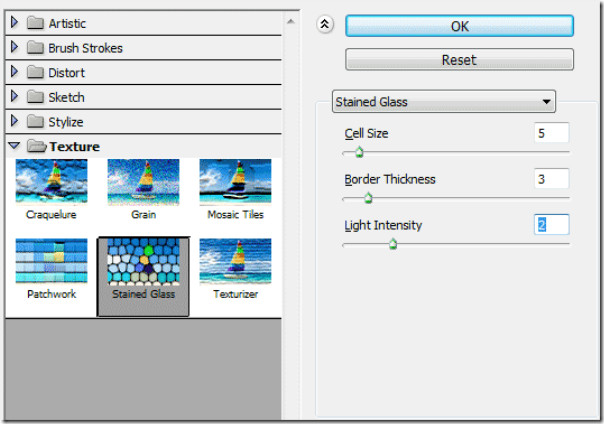This screenshot has height=424, width=604.
Task: Click the Texturizer caption text
Action: pos(235,294)
